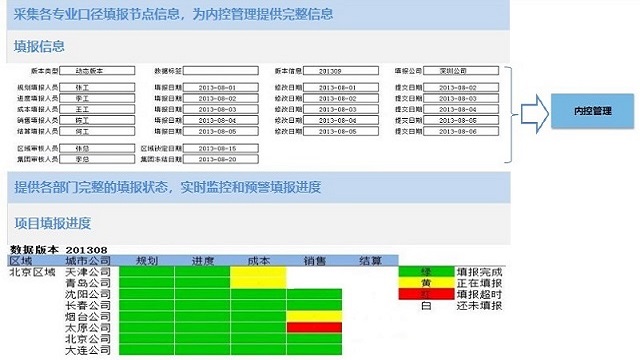640x360 pixels.
Task: Click the yellow legend swatch 正在填报
Action: pyautogui.click(x=426, y=283)
